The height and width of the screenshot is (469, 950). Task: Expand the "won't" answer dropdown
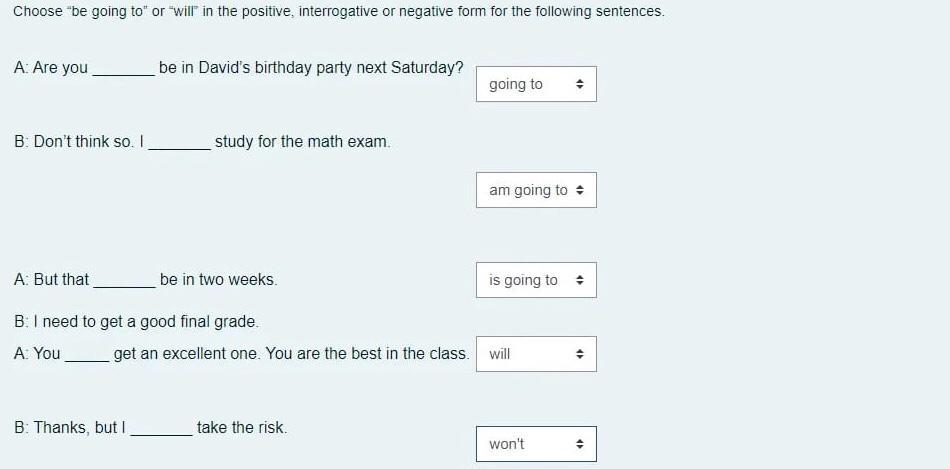click(535, 444)
